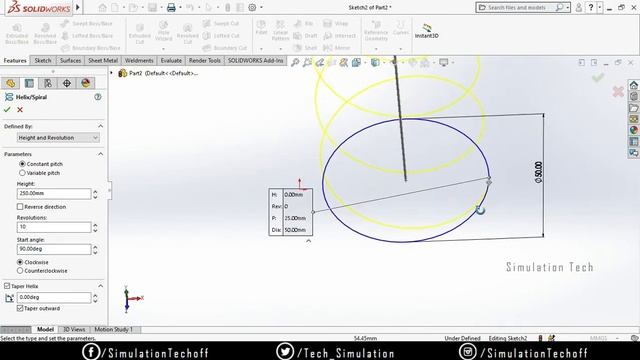This screenshot has width=640, height=360.
Task: Click Zoom to Area in the view toolbar
Action: pyautogui.click(x=307, y=62)
